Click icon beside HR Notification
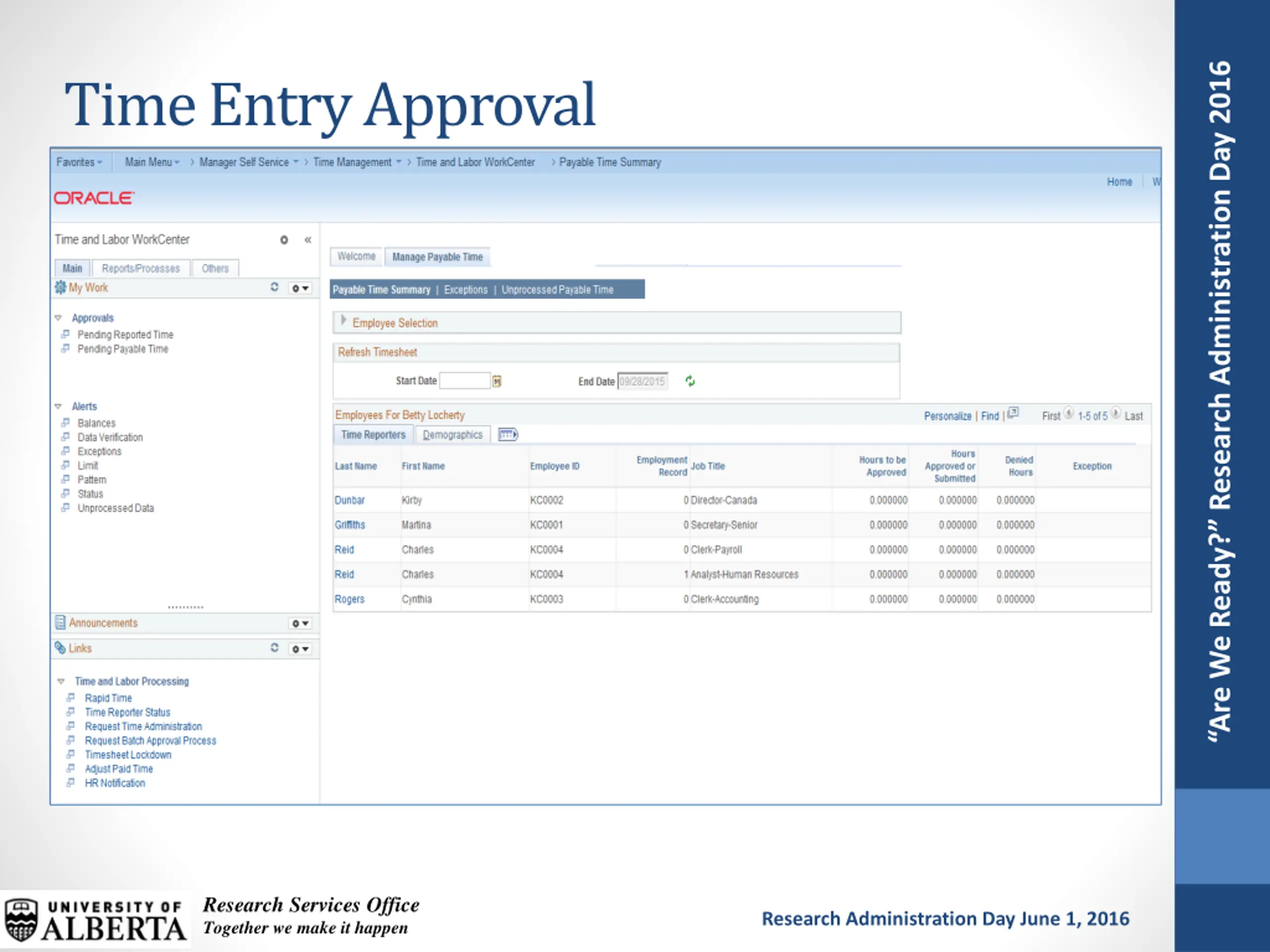This screenshot has height=952, width=1270. click(70, 782)
